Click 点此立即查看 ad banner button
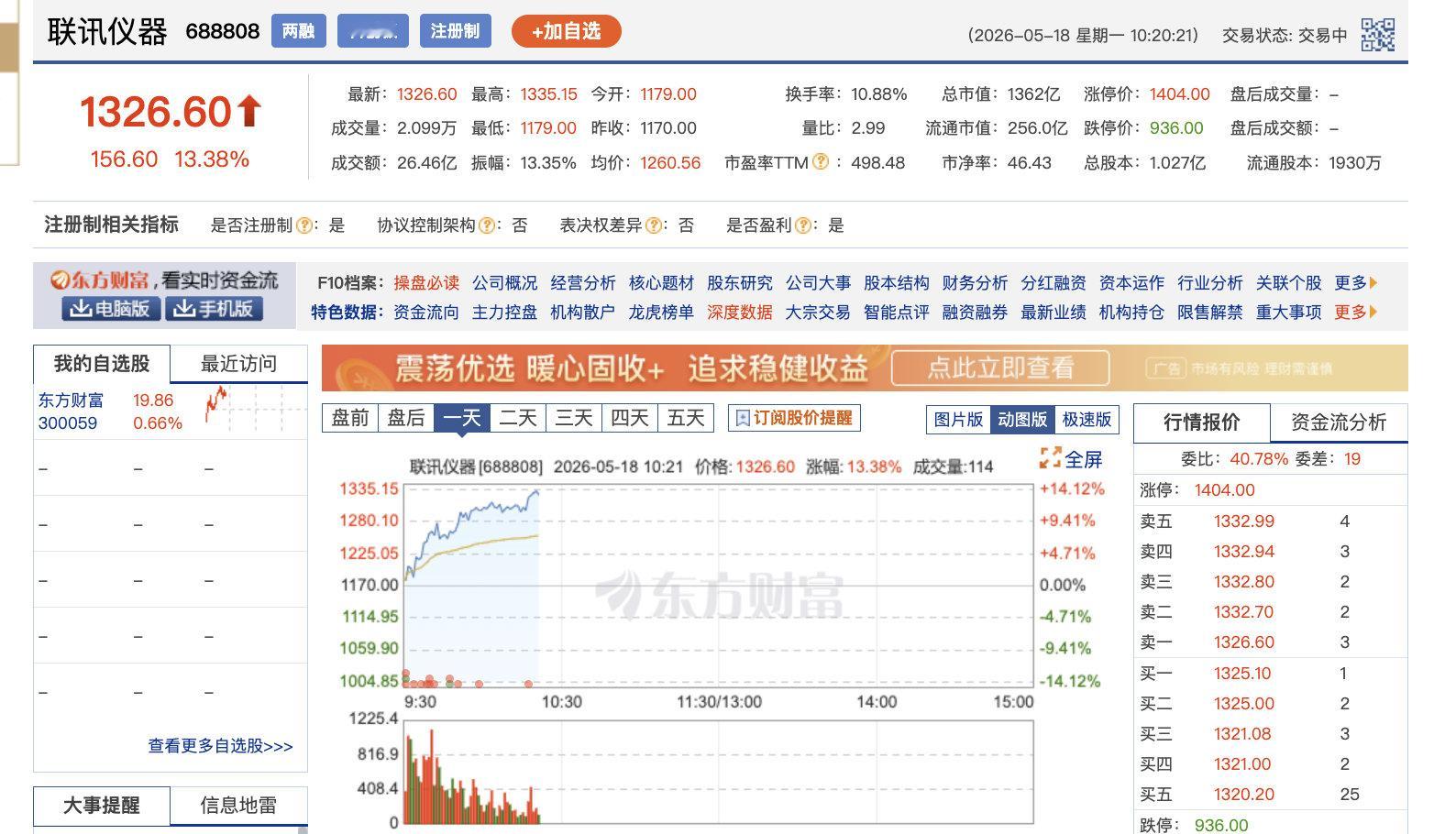 (1000, 368)
